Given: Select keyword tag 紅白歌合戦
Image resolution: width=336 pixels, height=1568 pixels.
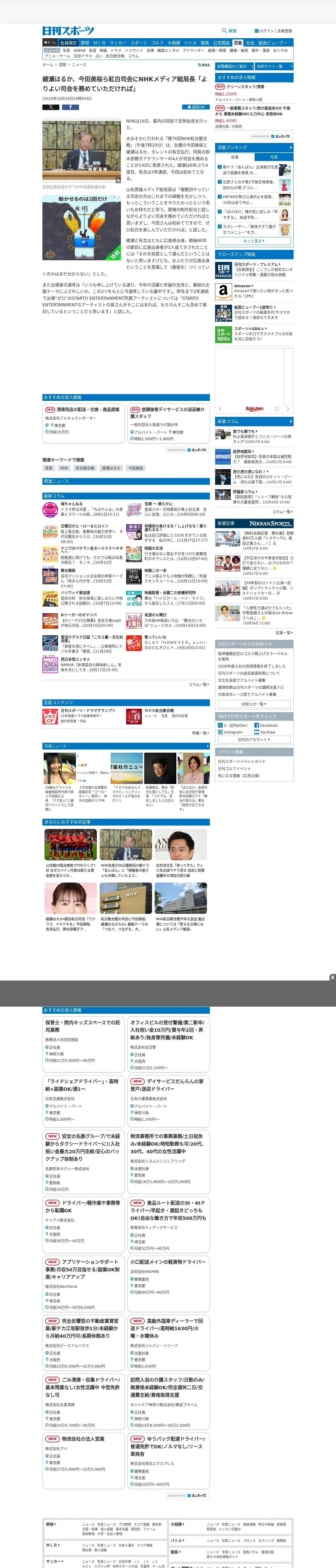Looking at the screenshot, I should coord(85,468).
